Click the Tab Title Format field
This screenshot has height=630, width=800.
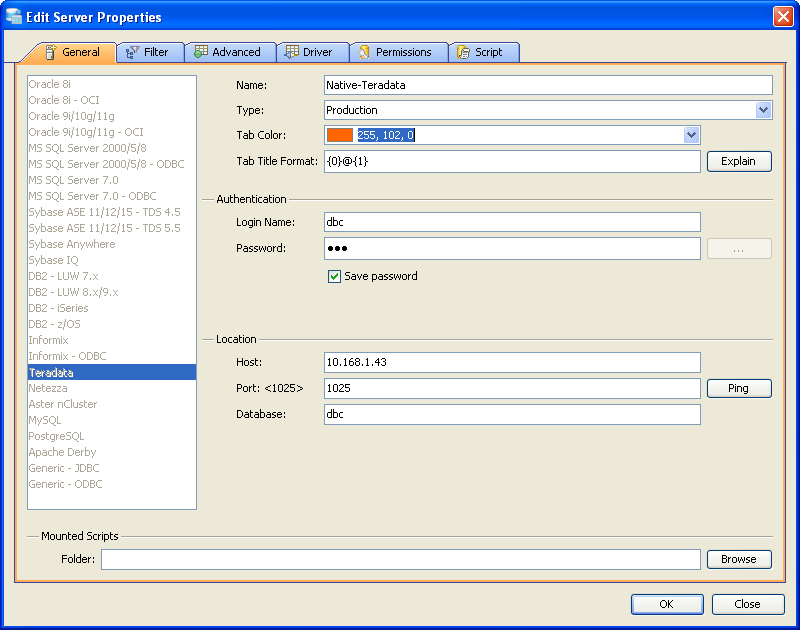(512, 161)
